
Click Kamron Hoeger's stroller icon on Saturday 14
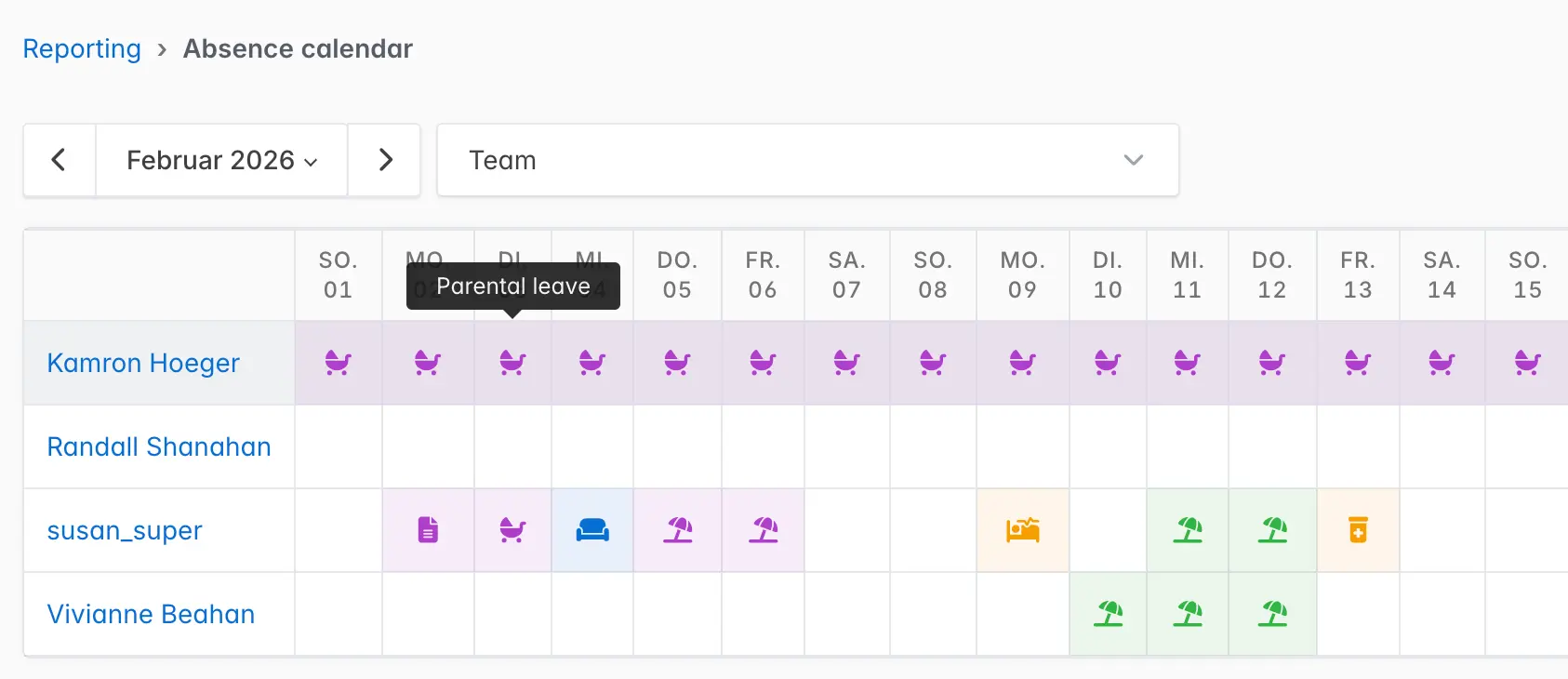tap(1442, 363)
